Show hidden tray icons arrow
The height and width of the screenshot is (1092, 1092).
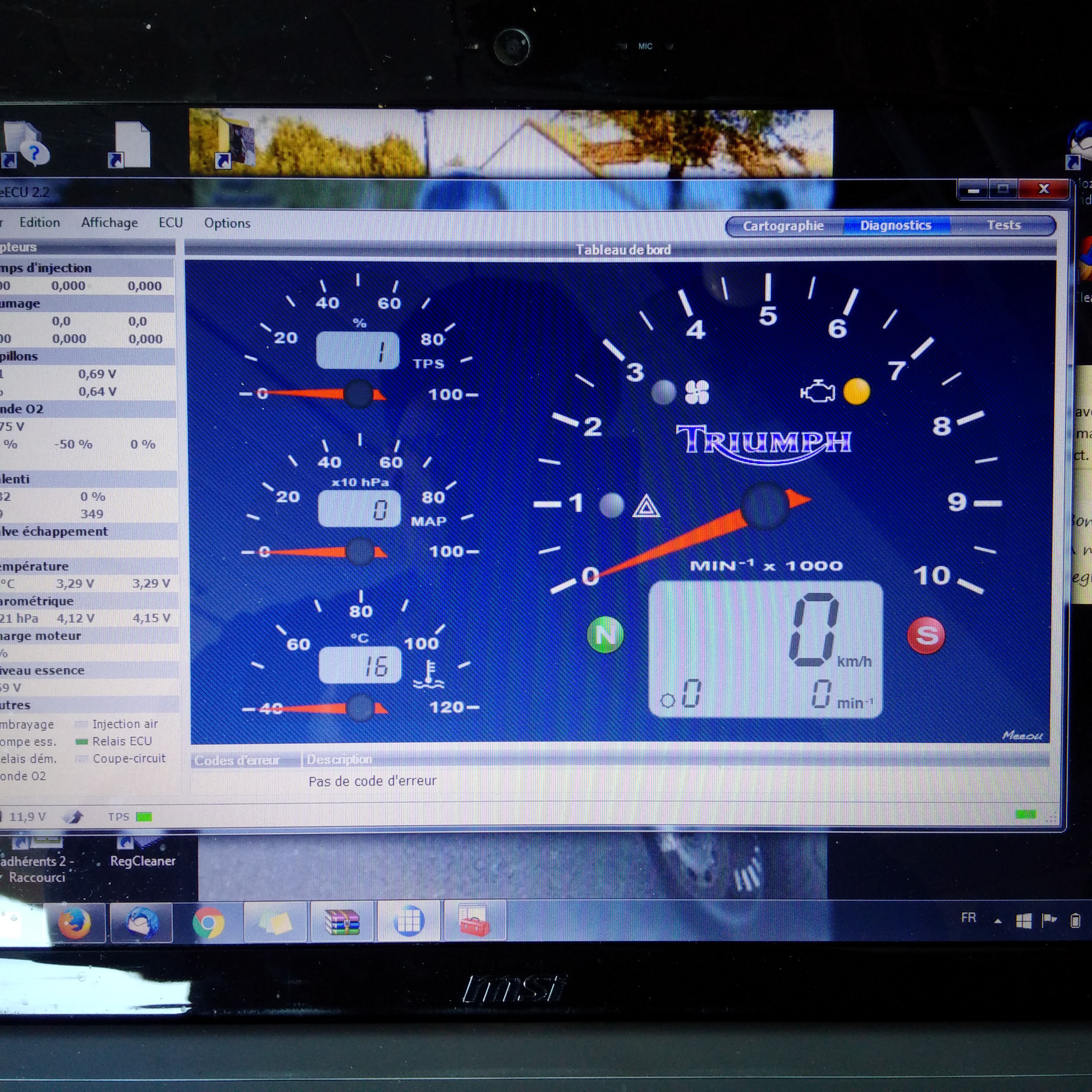997,921
